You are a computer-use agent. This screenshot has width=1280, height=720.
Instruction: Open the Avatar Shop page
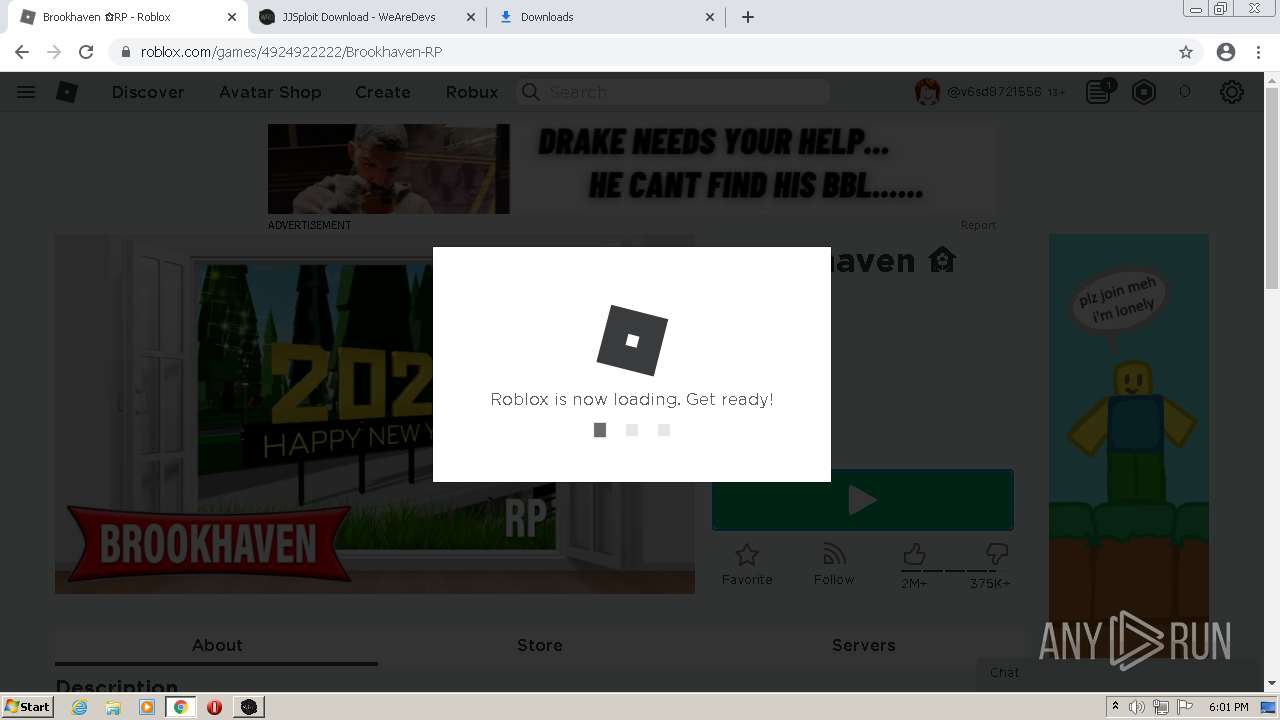270,92
